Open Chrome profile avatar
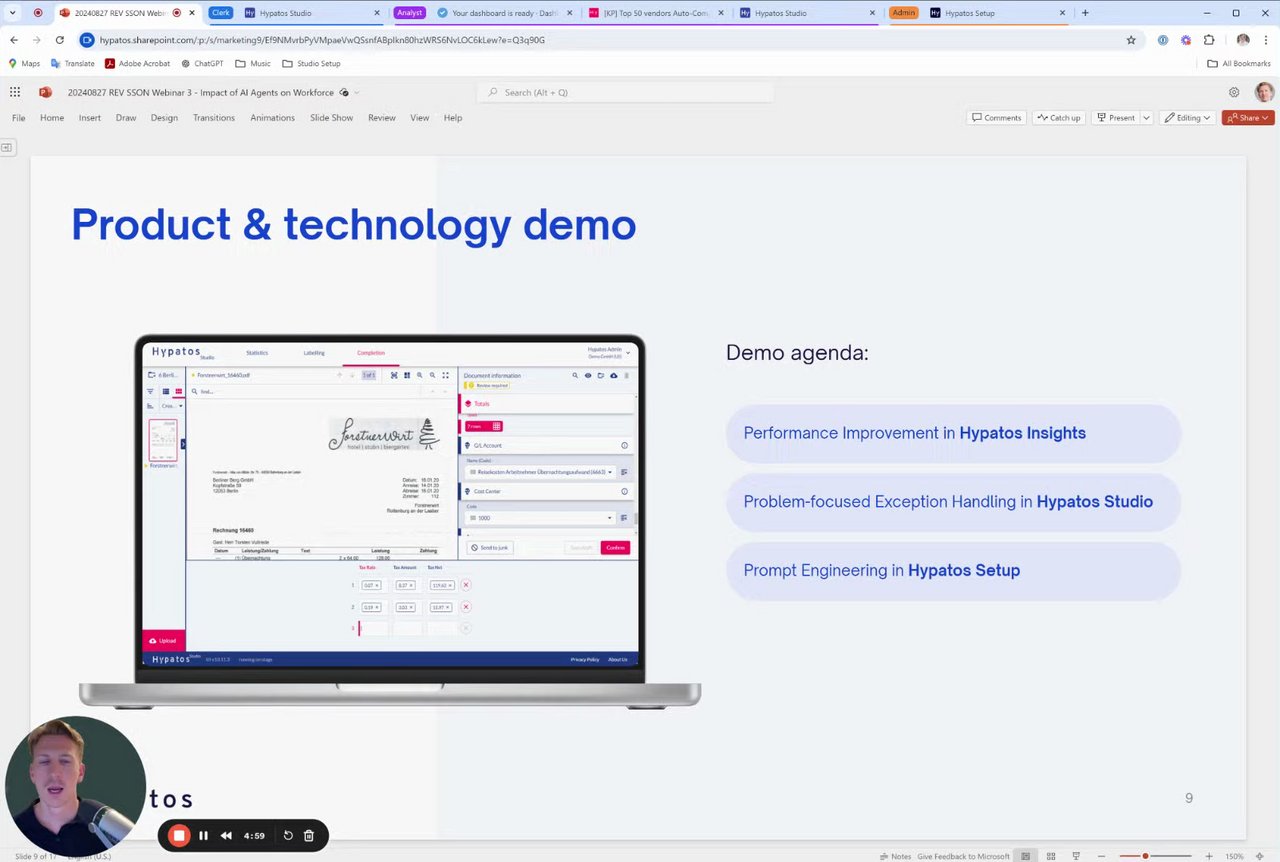Viewport: 1280px width, 862px height. coord(1243,40)
